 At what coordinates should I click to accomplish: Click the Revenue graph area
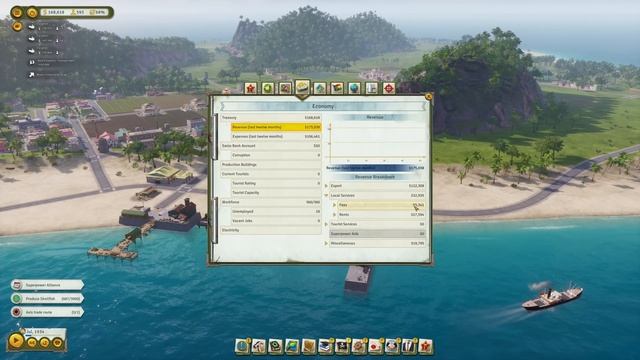tap(376, 142)
